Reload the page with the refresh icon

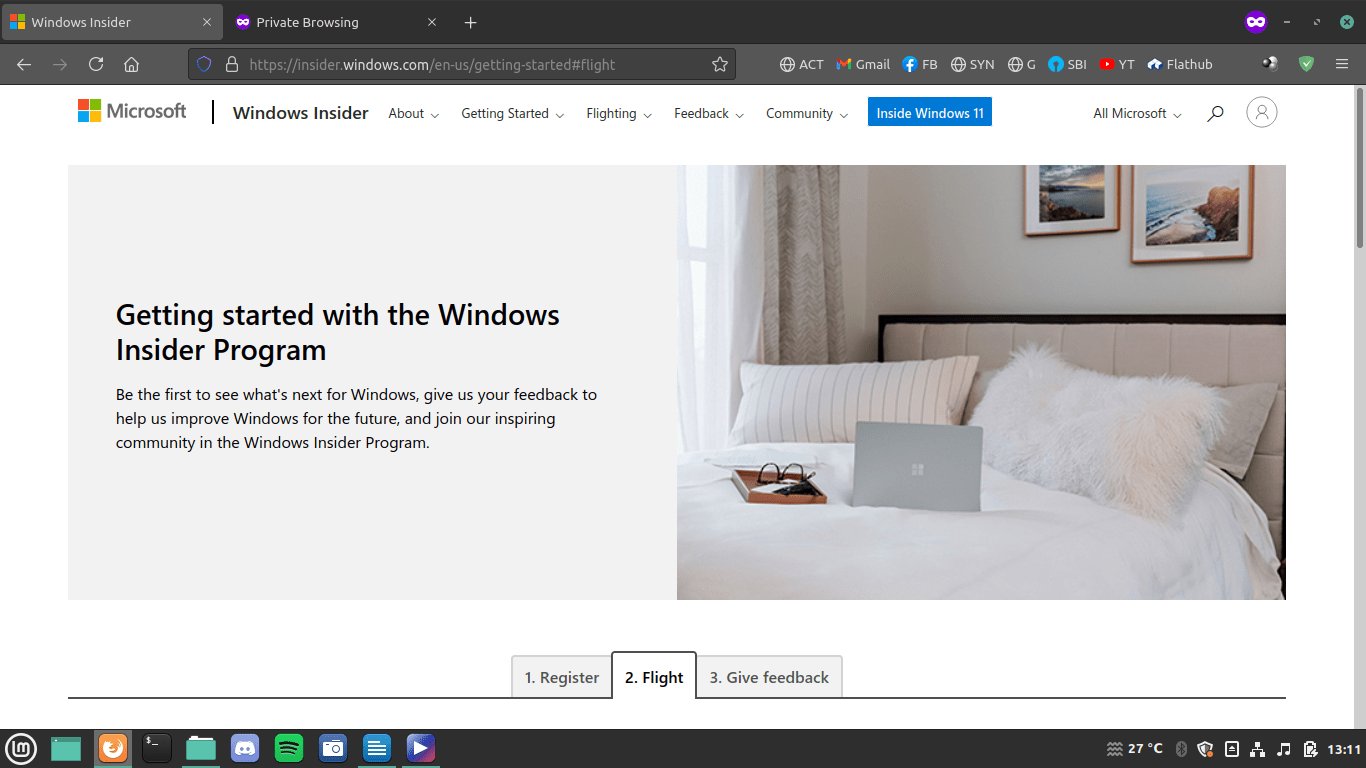pyautogui.click(x=96, y=64)
